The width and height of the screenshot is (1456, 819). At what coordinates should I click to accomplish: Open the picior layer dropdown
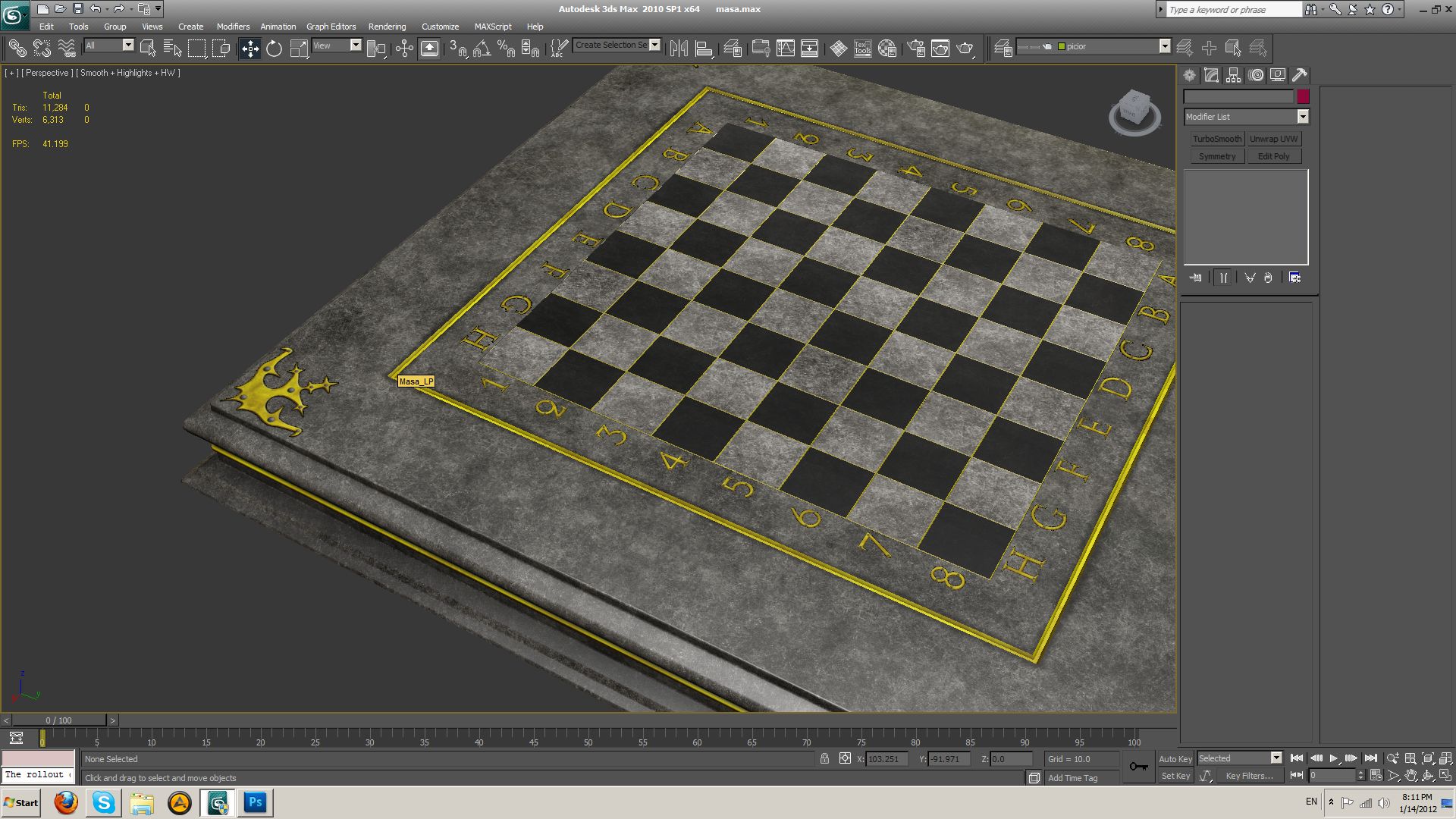pos(1164,46)
